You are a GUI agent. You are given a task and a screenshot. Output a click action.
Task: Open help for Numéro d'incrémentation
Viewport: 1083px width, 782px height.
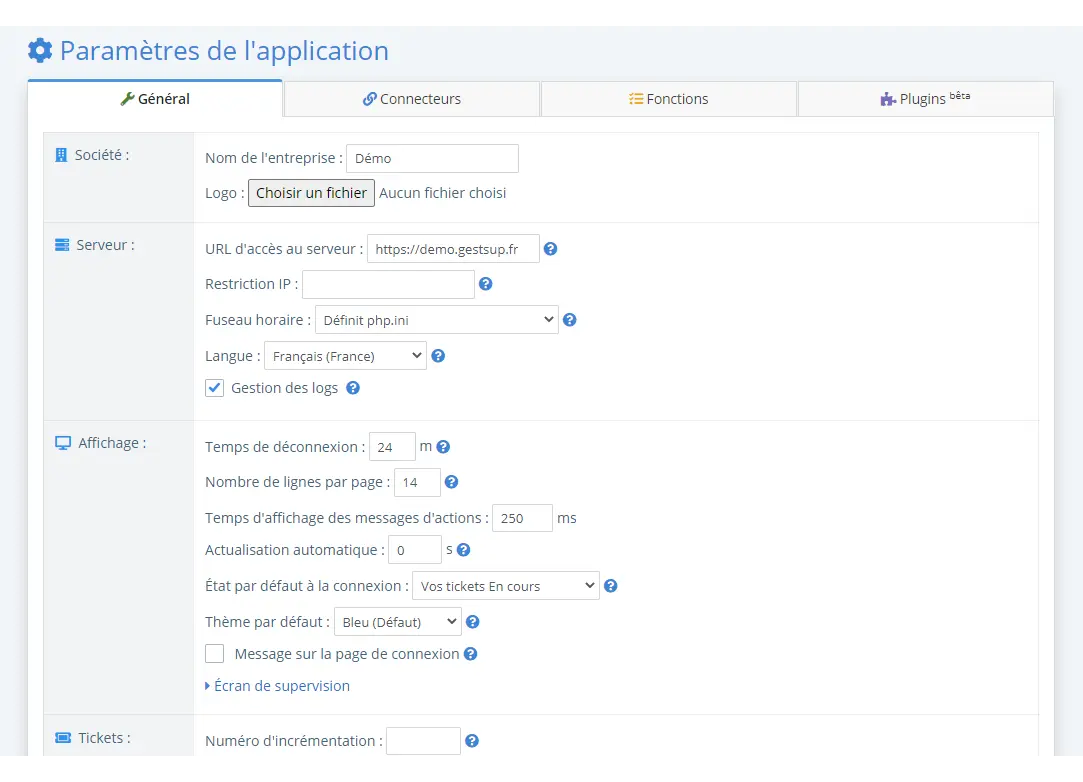tap(471, 740)
